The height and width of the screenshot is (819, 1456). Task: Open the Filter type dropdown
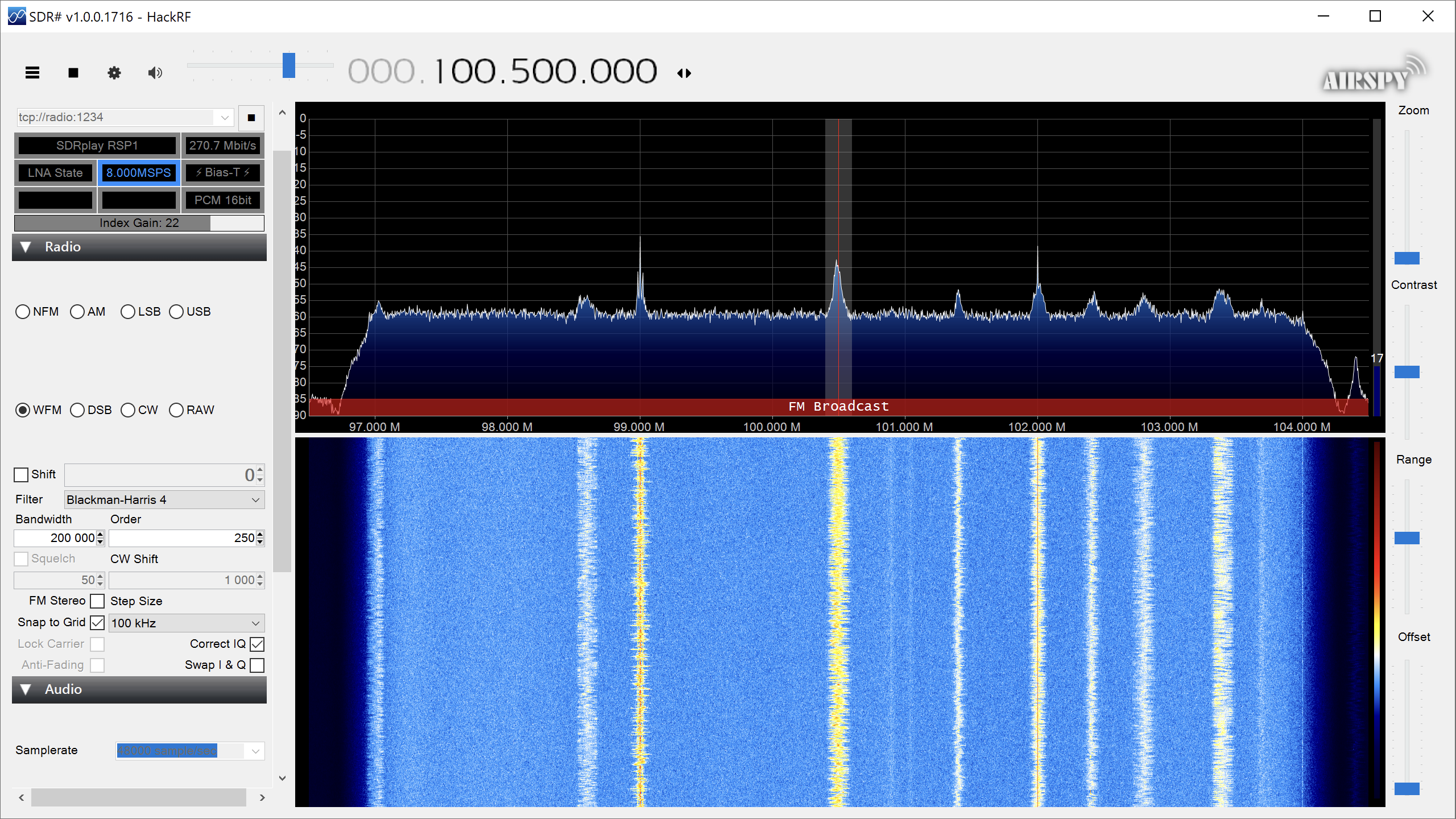[164, 500]
